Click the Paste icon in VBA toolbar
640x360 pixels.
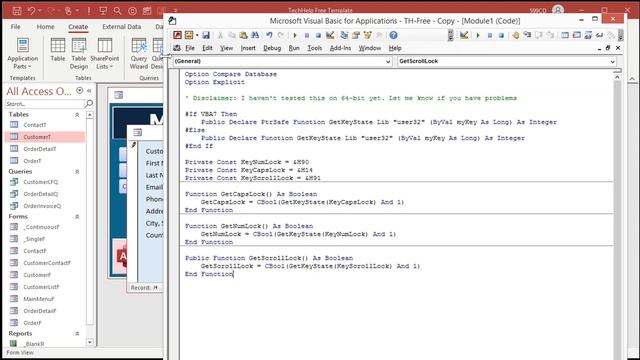coord(243,35)
